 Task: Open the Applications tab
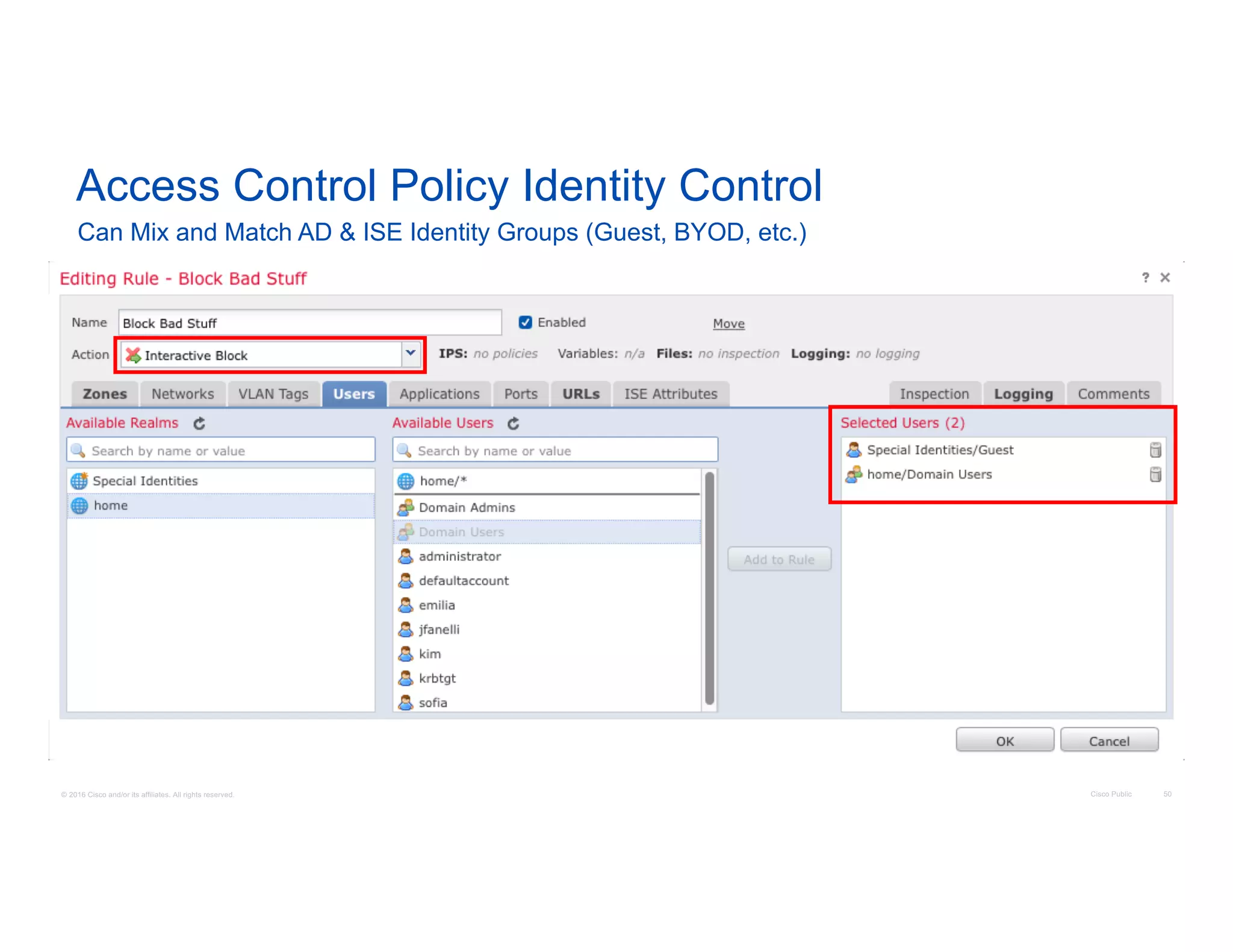point(439,394)
